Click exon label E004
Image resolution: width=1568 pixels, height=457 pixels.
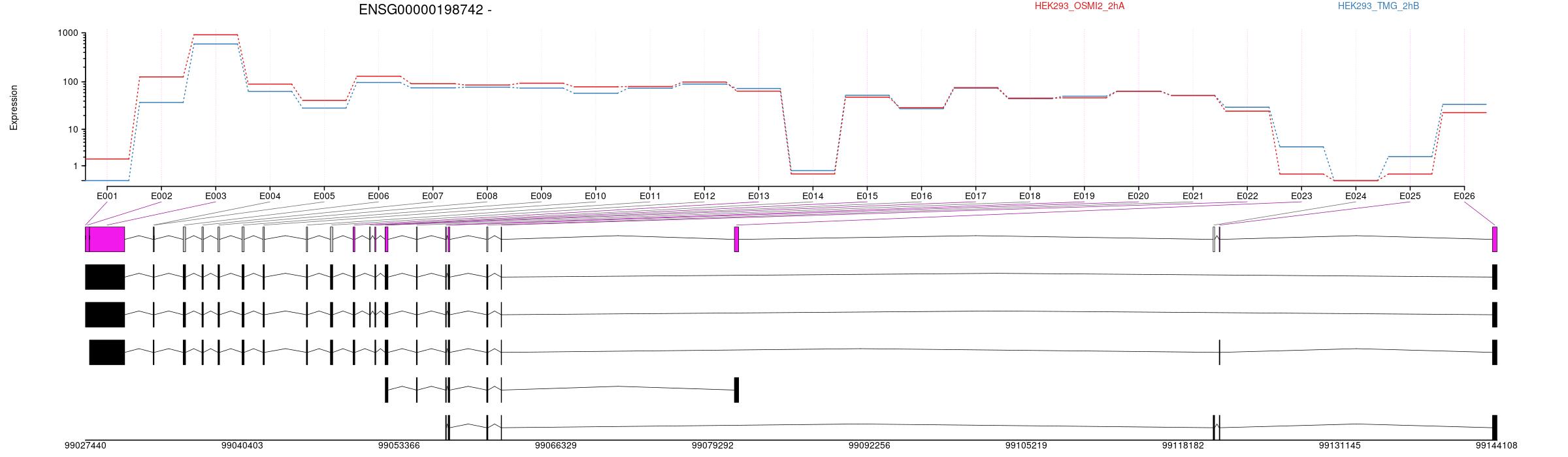(270, 196)
